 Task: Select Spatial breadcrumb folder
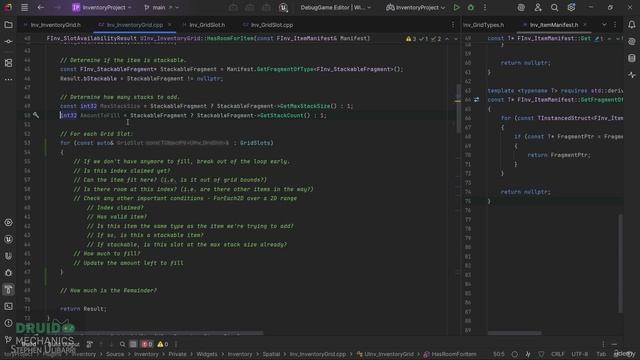[x=271, y=354]
